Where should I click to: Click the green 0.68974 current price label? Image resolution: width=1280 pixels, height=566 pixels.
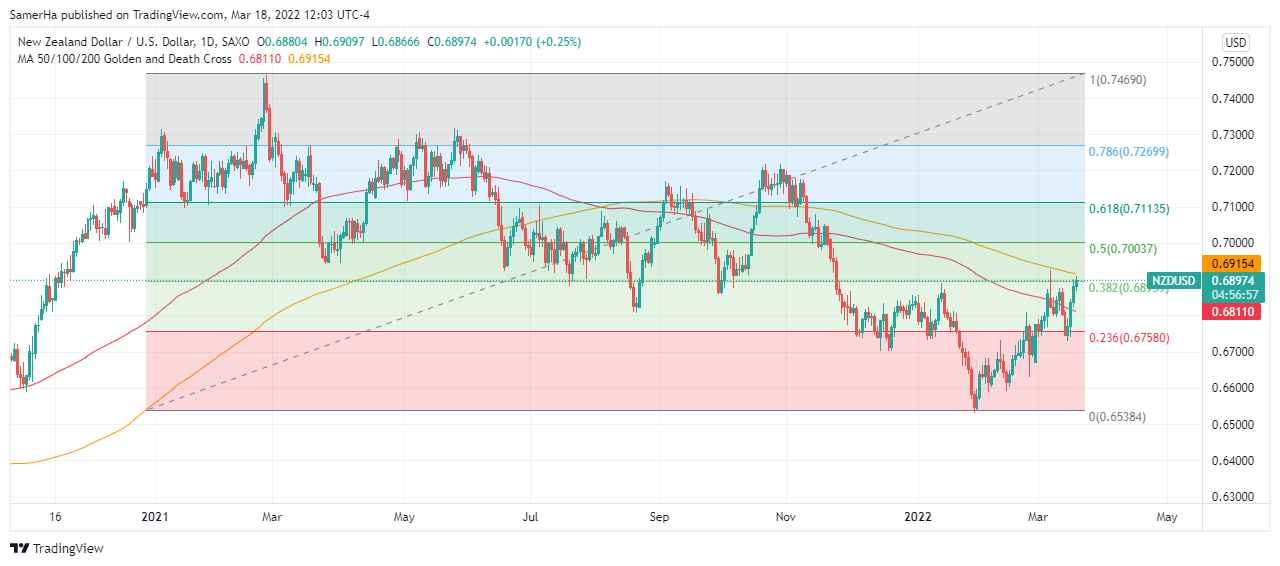coord(1236,281)
